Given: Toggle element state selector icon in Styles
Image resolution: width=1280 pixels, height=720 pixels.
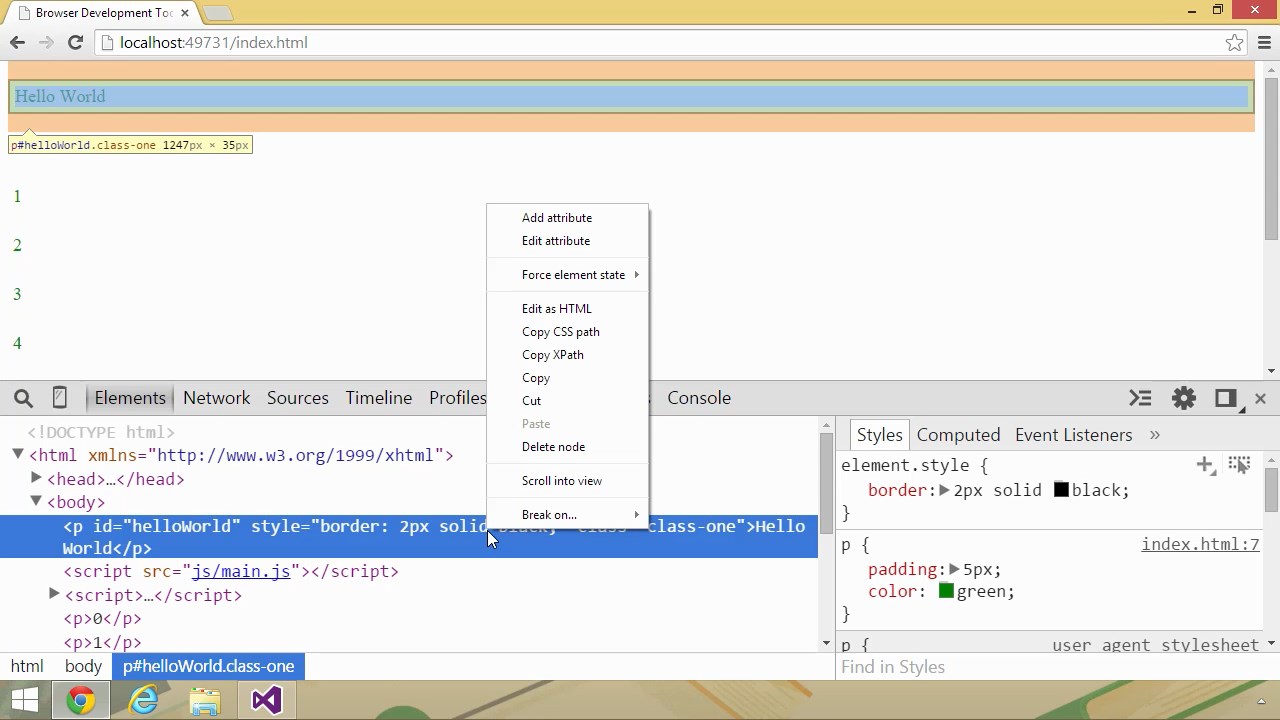Looking at the screenshot, I should (x=1240, y=465).
